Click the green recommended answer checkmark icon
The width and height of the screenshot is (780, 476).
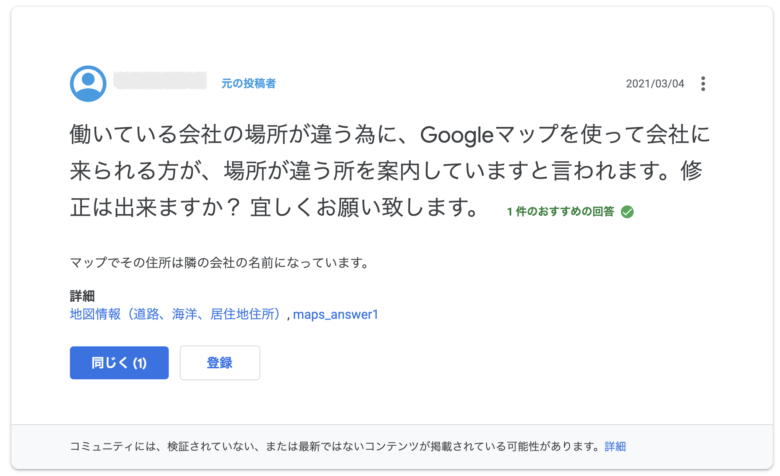(x=627, y=212)
